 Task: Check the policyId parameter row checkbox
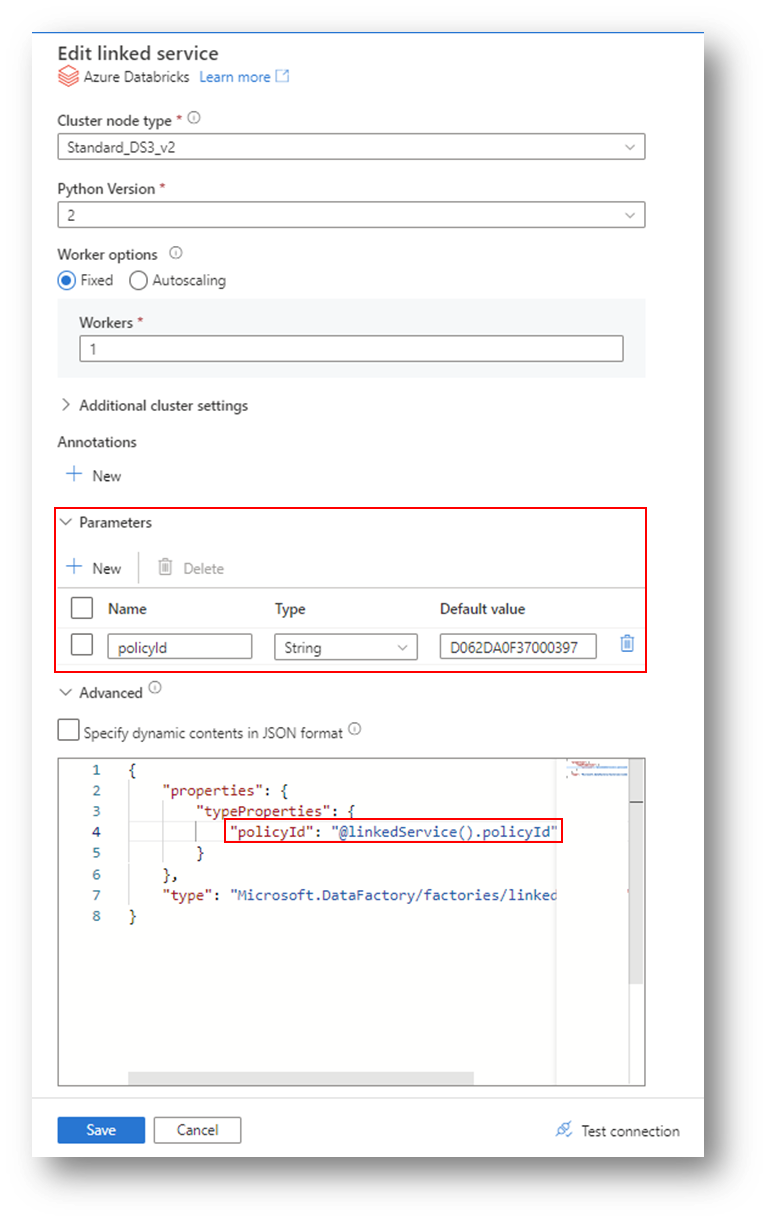coord(82,646)
